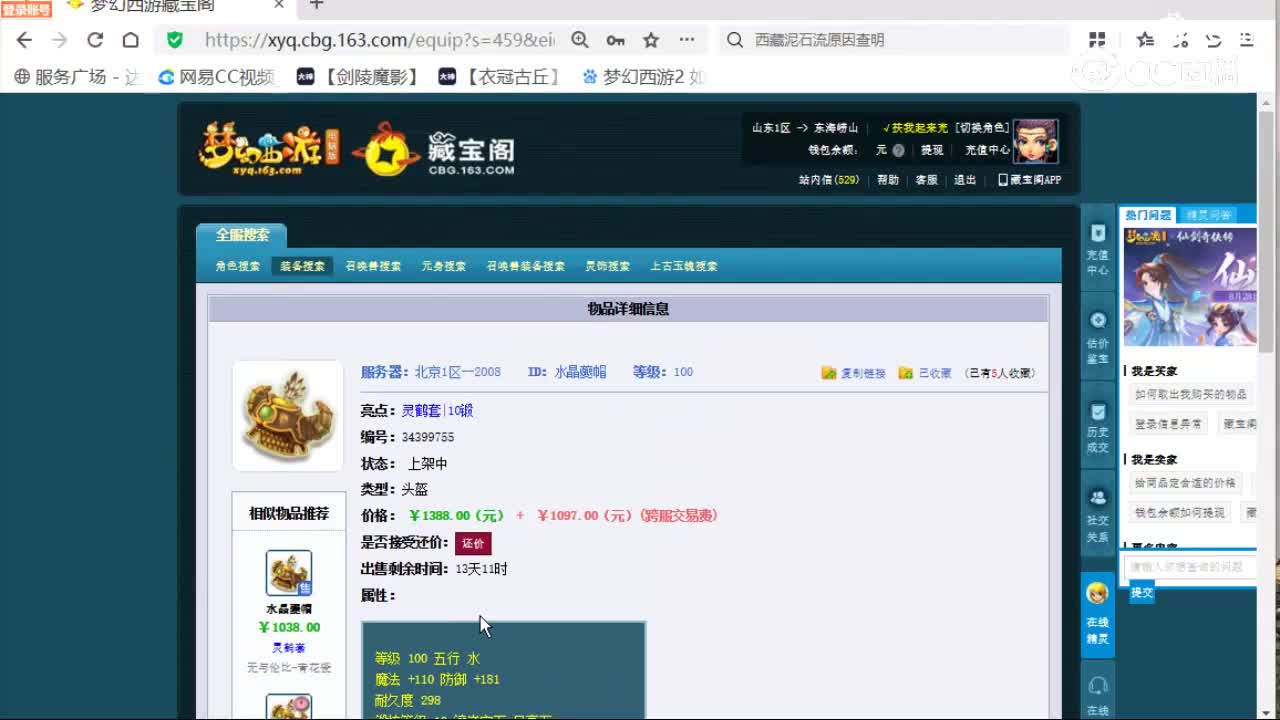Click the helmet item image
The image size is (1280, 720).
pos(288,416)
